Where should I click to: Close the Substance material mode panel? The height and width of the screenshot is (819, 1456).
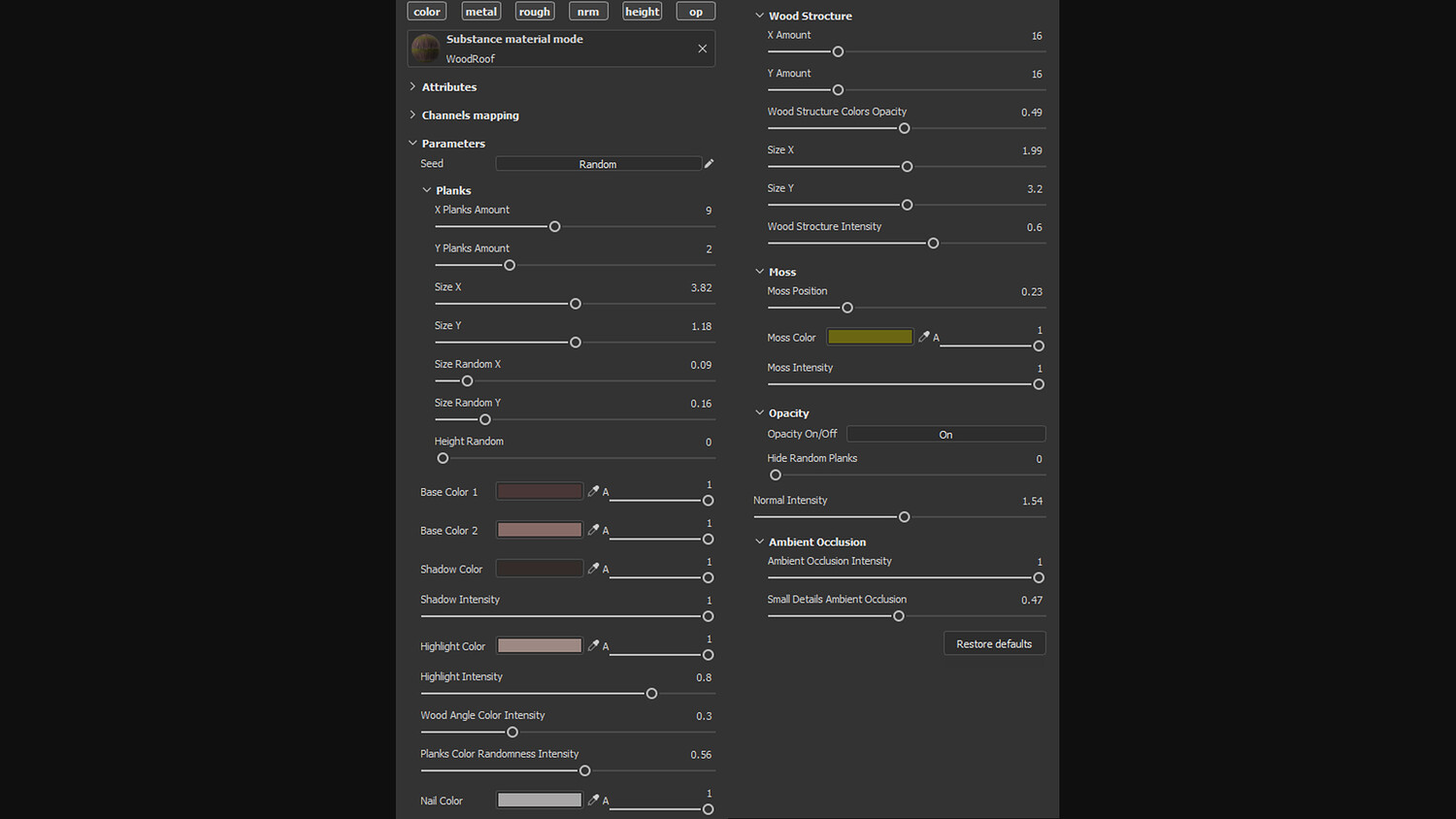click(703, 49)
